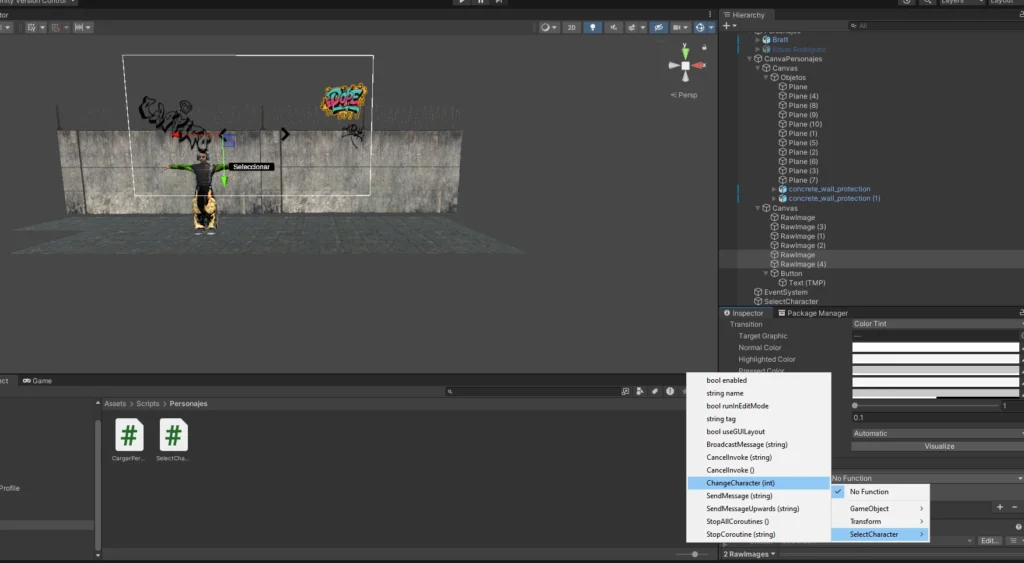Image resolution: width=1024 pixels, height=563 pixels.
Task: Toggle scene lighting lightbulb icon
Action: click(593, 27)
